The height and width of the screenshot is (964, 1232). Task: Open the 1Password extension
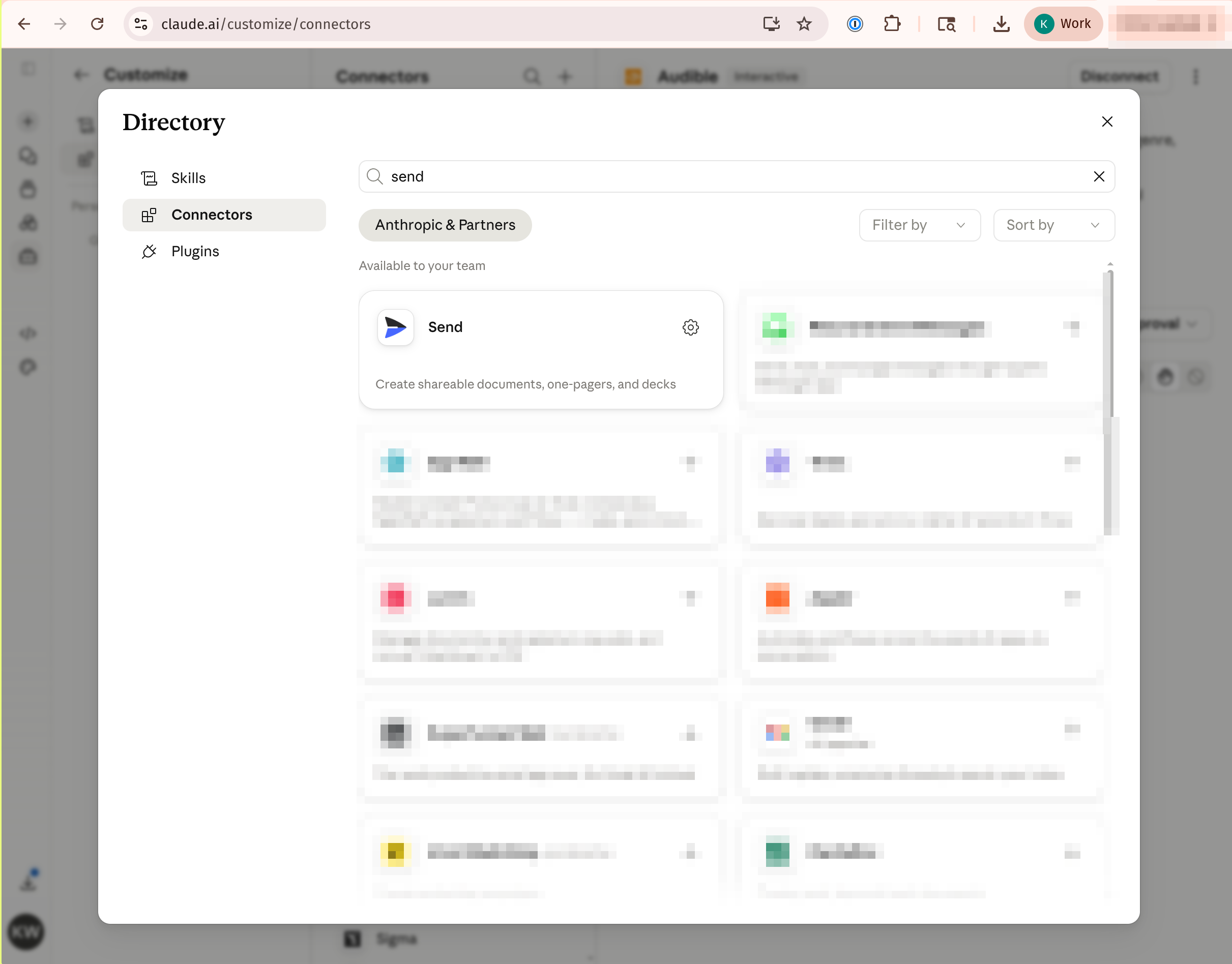pos(855,24)
